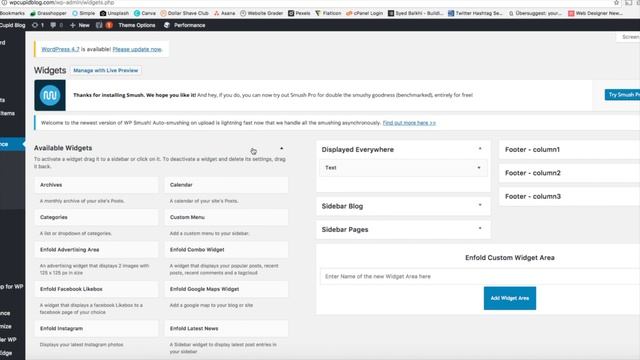Select the Enfold Advertising Area widget

coord(96,250)
